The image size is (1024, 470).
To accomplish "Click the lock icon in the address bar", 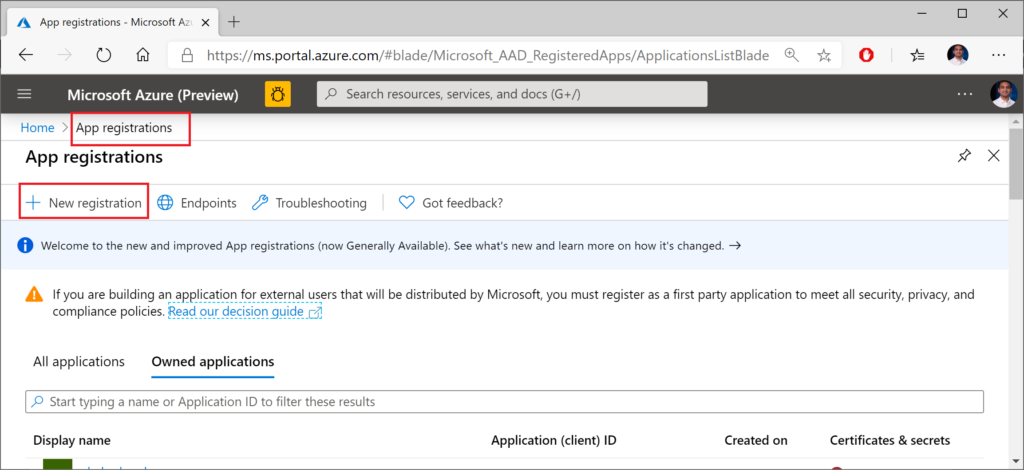I will (x=187, y=55).
